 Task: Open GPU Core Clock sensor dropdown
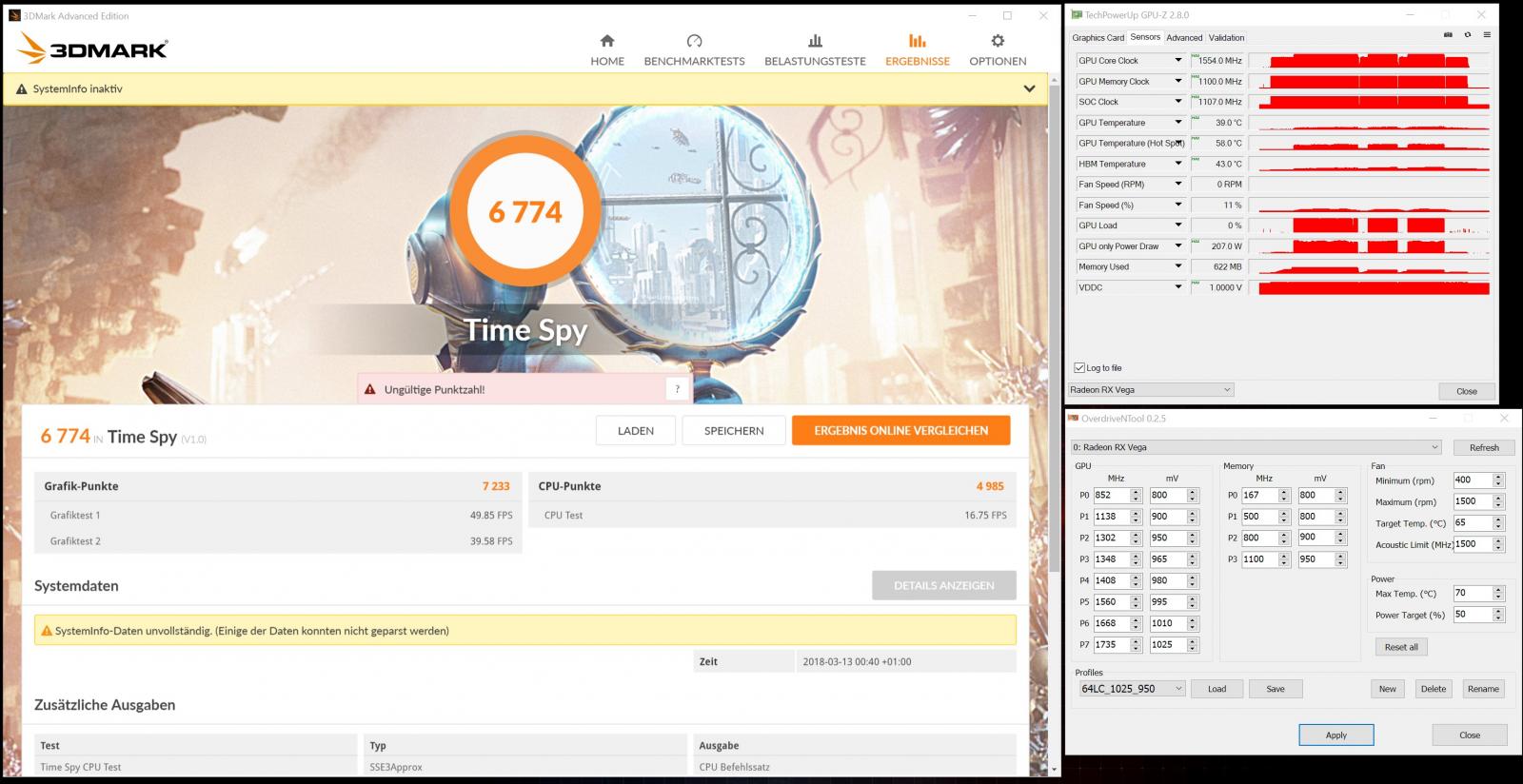coord(1177,61)
